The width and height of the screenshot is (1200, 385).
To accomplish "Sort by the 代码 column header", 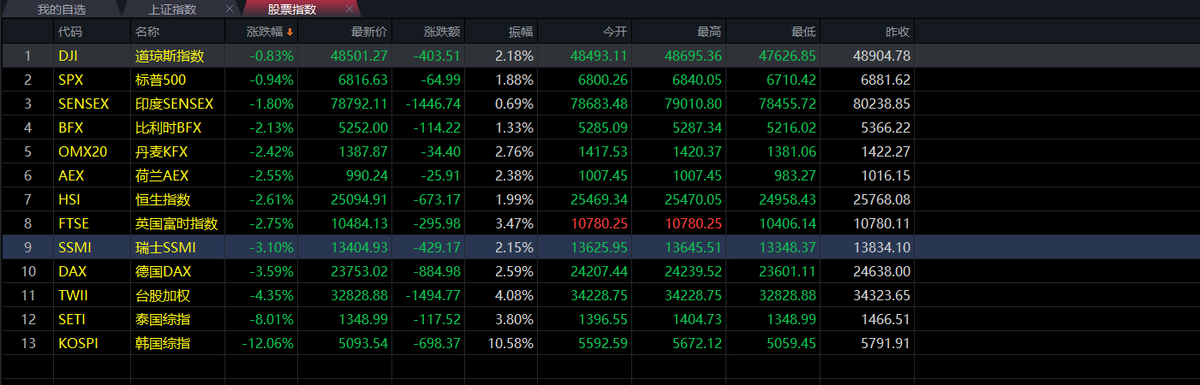I will 70,32.
